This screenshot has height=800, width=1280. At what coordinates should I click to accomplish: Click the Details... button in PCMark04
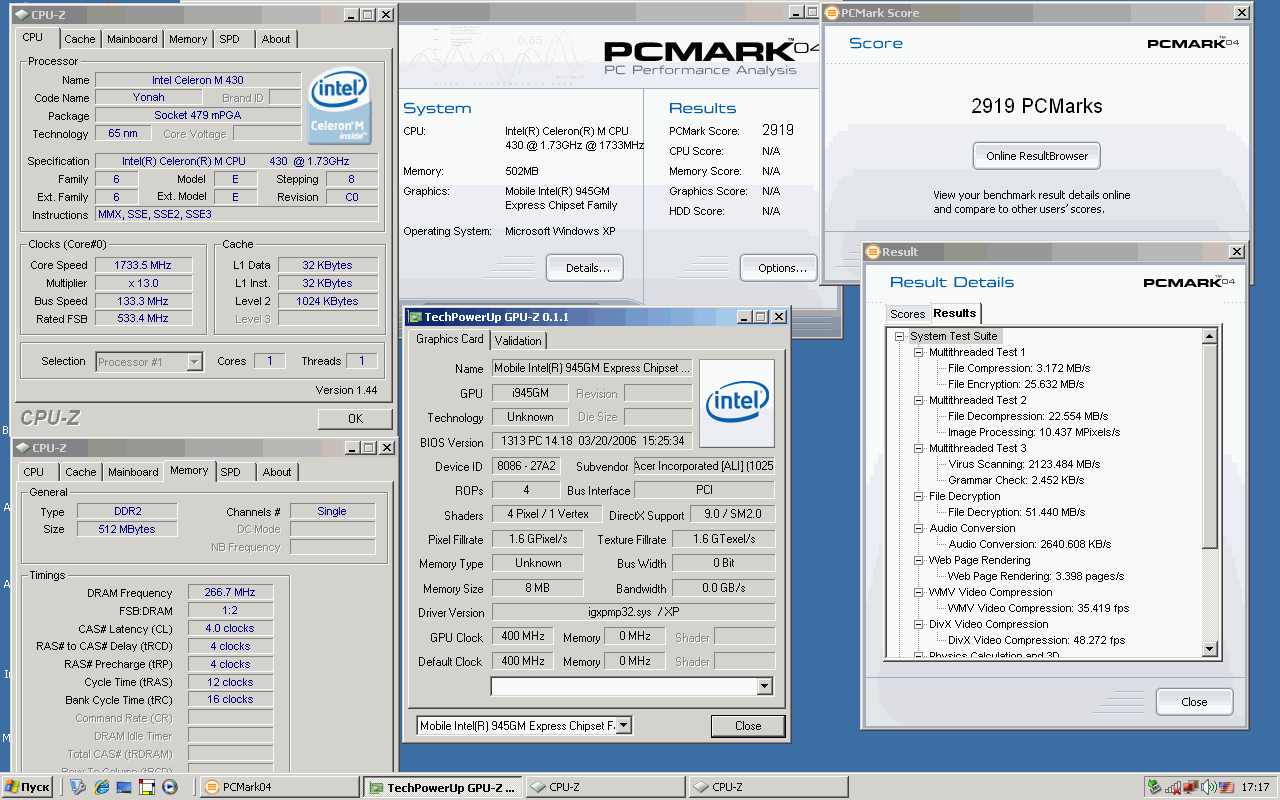pyautogui.click(x=585, y=268)
